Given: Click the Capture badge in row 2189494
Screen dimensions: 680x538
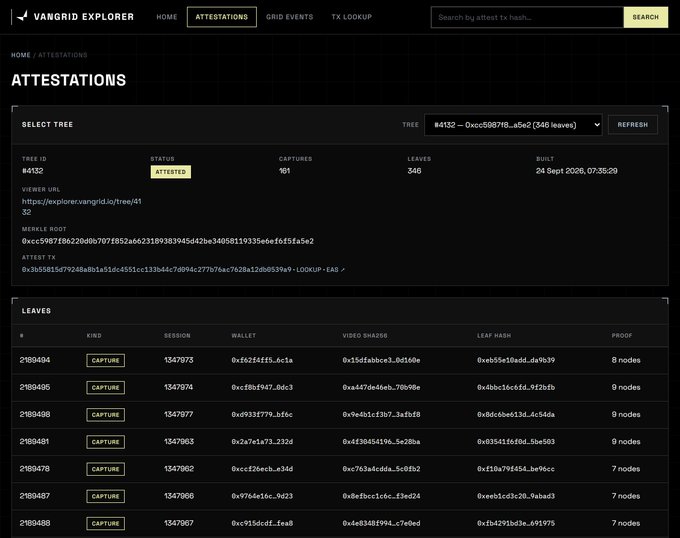Looking at the screenshot, I should point(105,360).
